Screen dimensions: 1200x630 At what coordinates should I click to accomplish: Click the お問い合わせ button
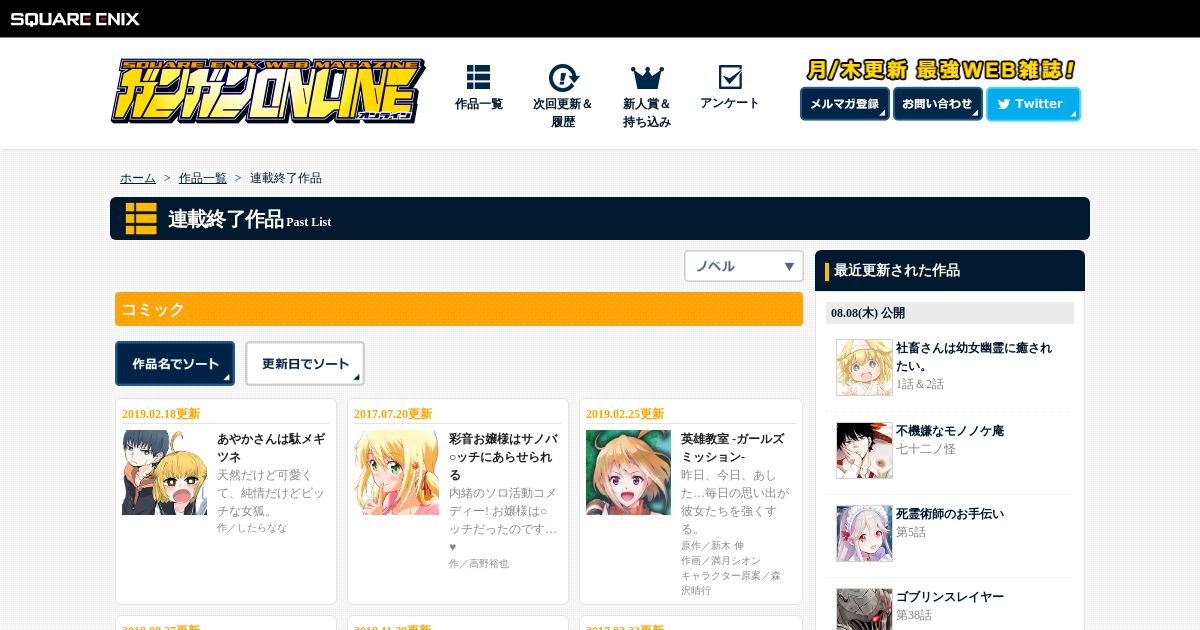point(937,104)
